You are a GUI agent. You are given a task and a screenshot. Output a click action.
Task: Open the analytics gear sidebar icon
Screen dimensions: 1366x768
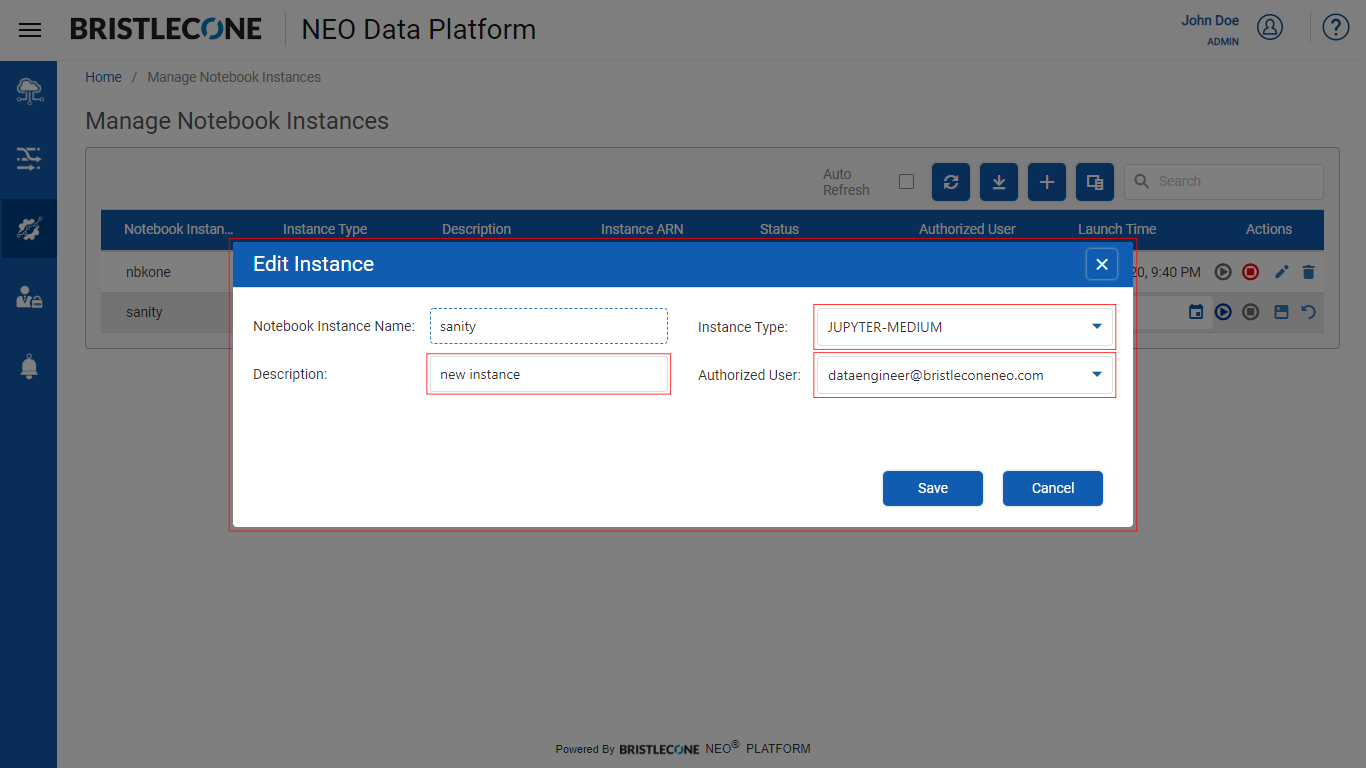29,229
